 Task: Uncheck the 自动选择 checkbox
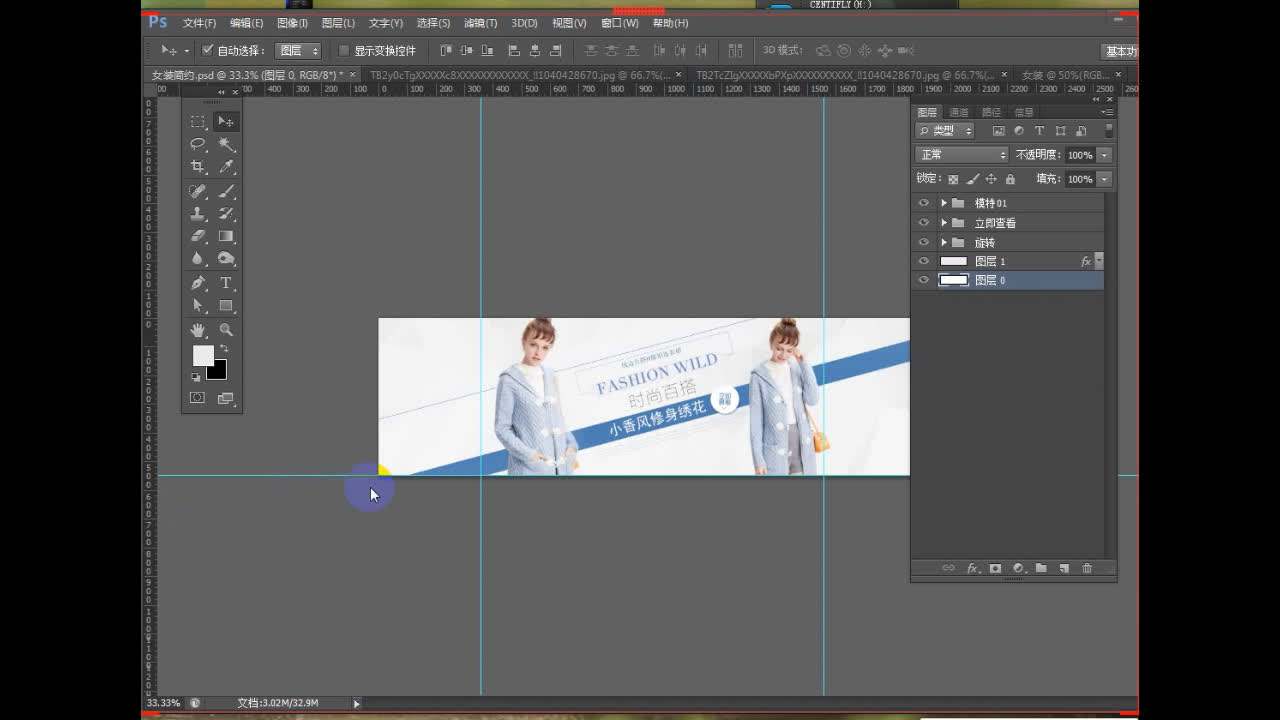coord(208,50)
